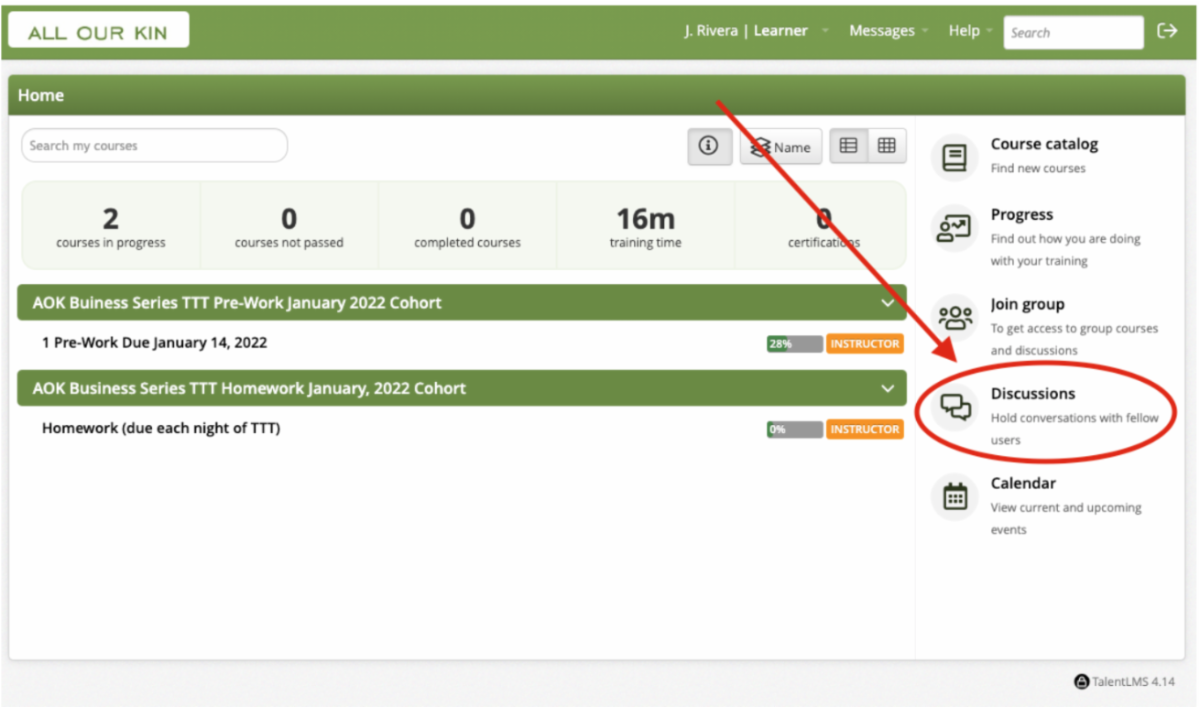Open the Course catalog book icon
This screenshot has width=1200, height=707.
pos(955,158)
